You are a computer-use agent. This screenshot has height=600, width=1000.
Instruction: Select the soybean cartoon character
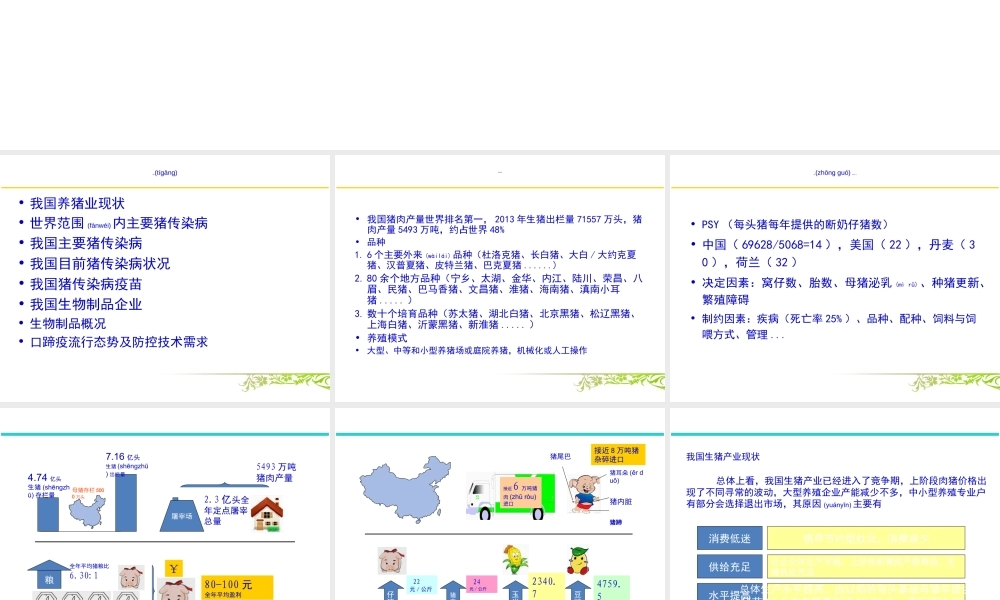(579, 557)
